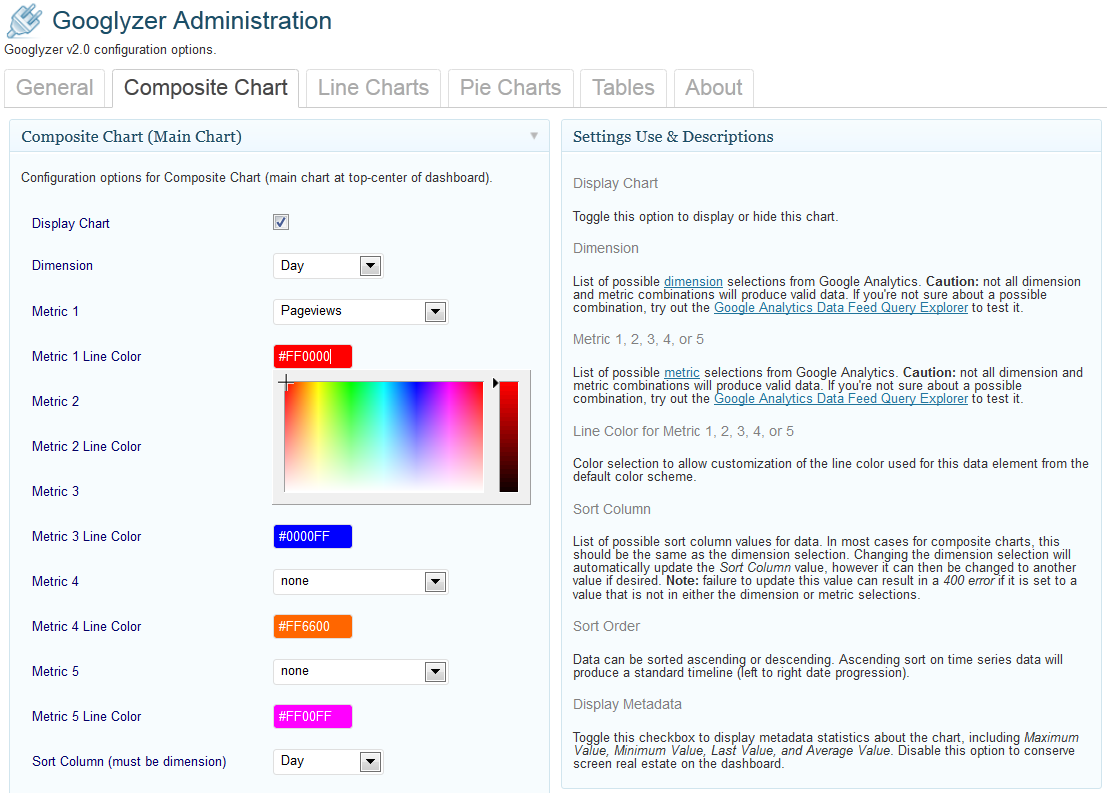Click the Display Chart field label
Screen dimensions: 1107x793
(71, 224)
